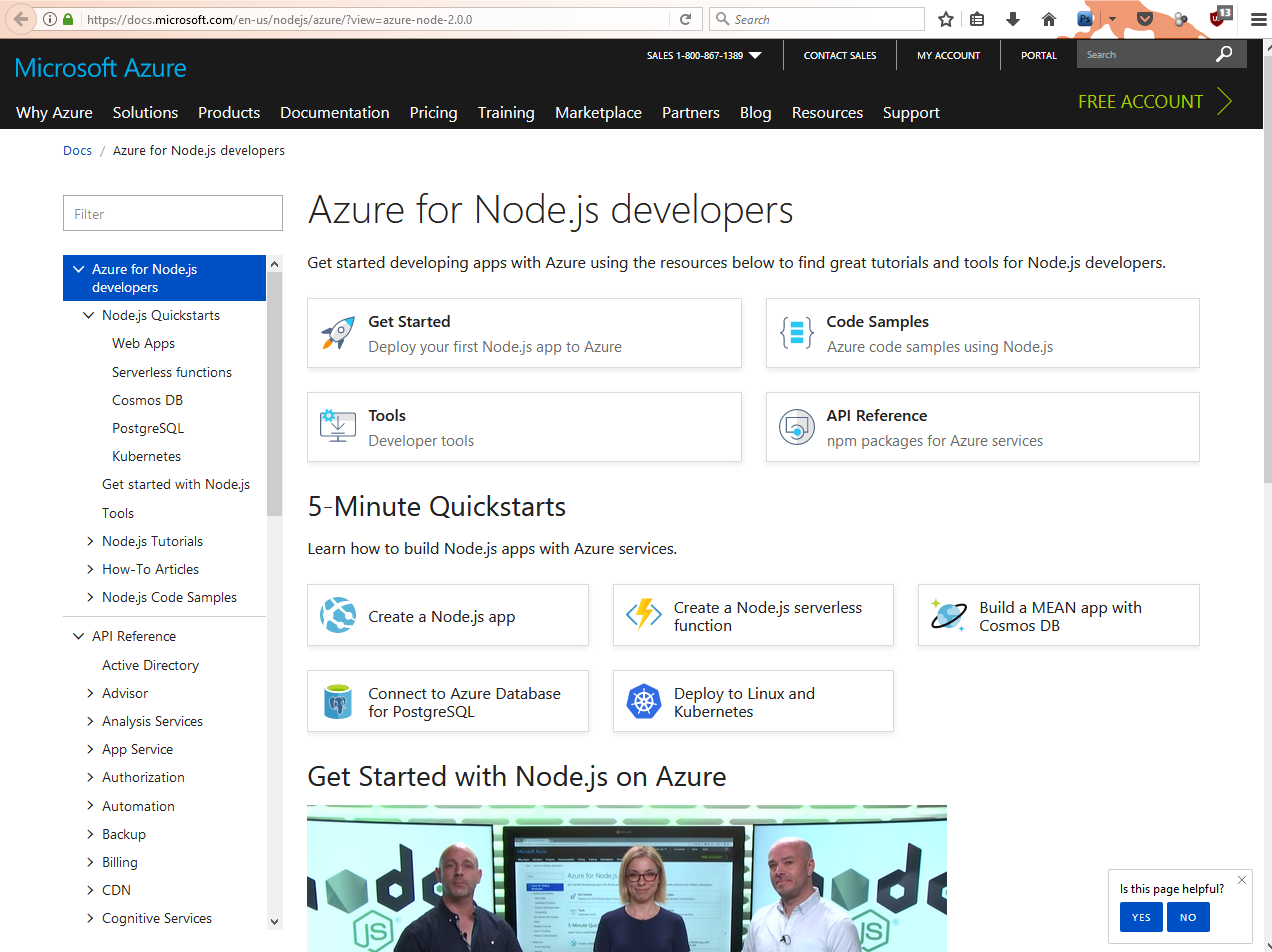Click the PostgreSQL elephant database icon
1272x952 pixels.
(x=338, y=701)
